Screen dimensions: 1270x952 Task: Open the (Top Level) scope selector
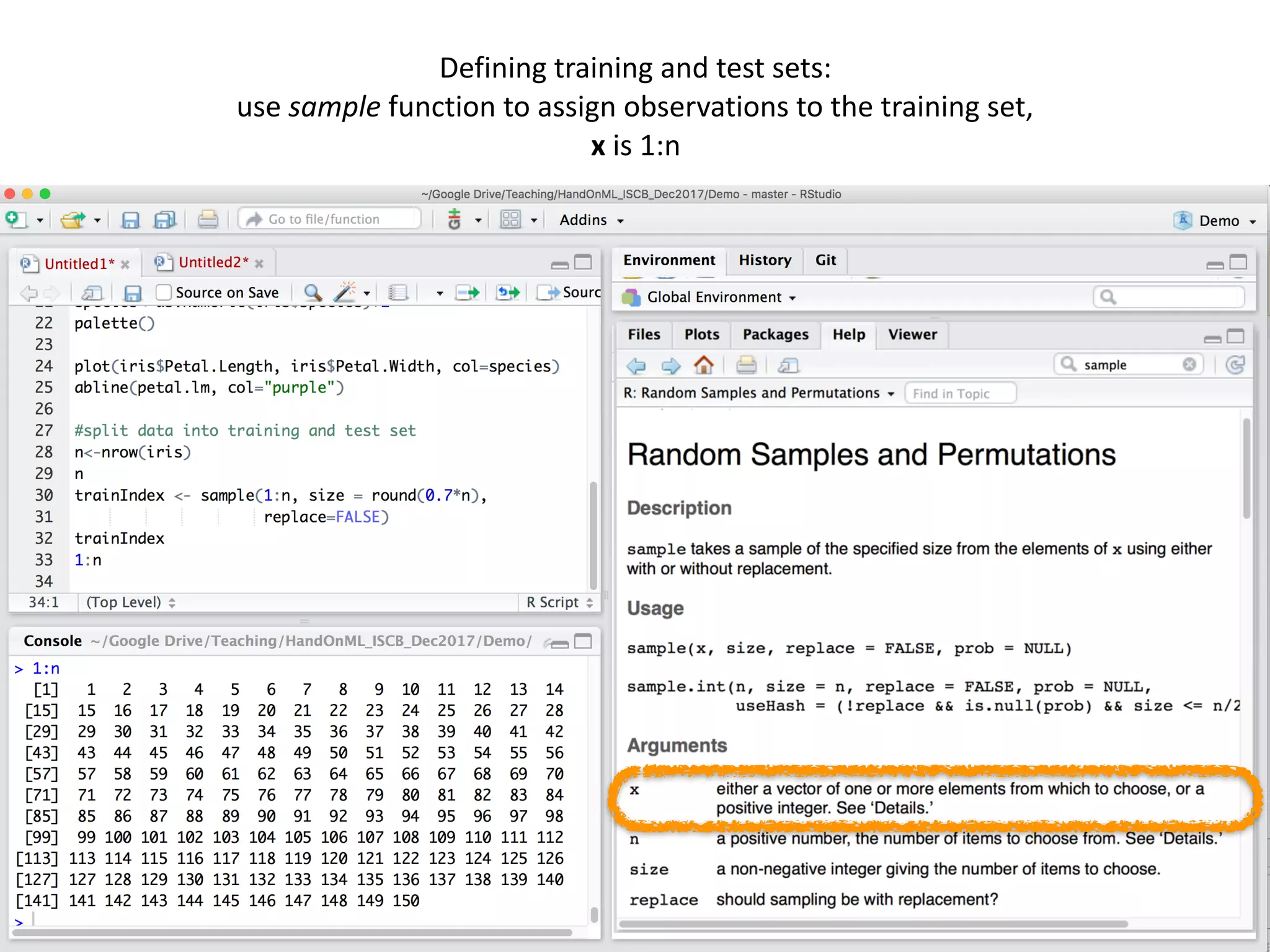pyautogui.click(x=130, y=602)
